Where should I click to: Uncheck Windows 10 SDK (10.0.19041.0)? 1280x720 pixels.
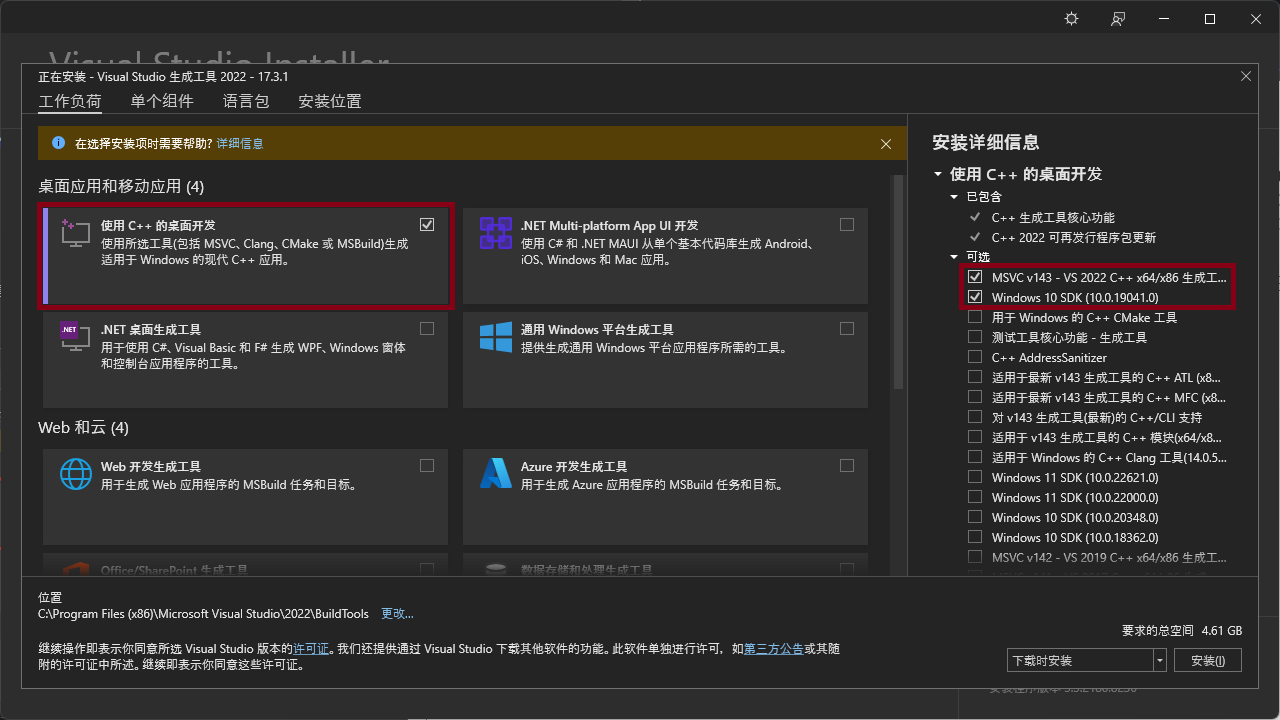(975, 297)
